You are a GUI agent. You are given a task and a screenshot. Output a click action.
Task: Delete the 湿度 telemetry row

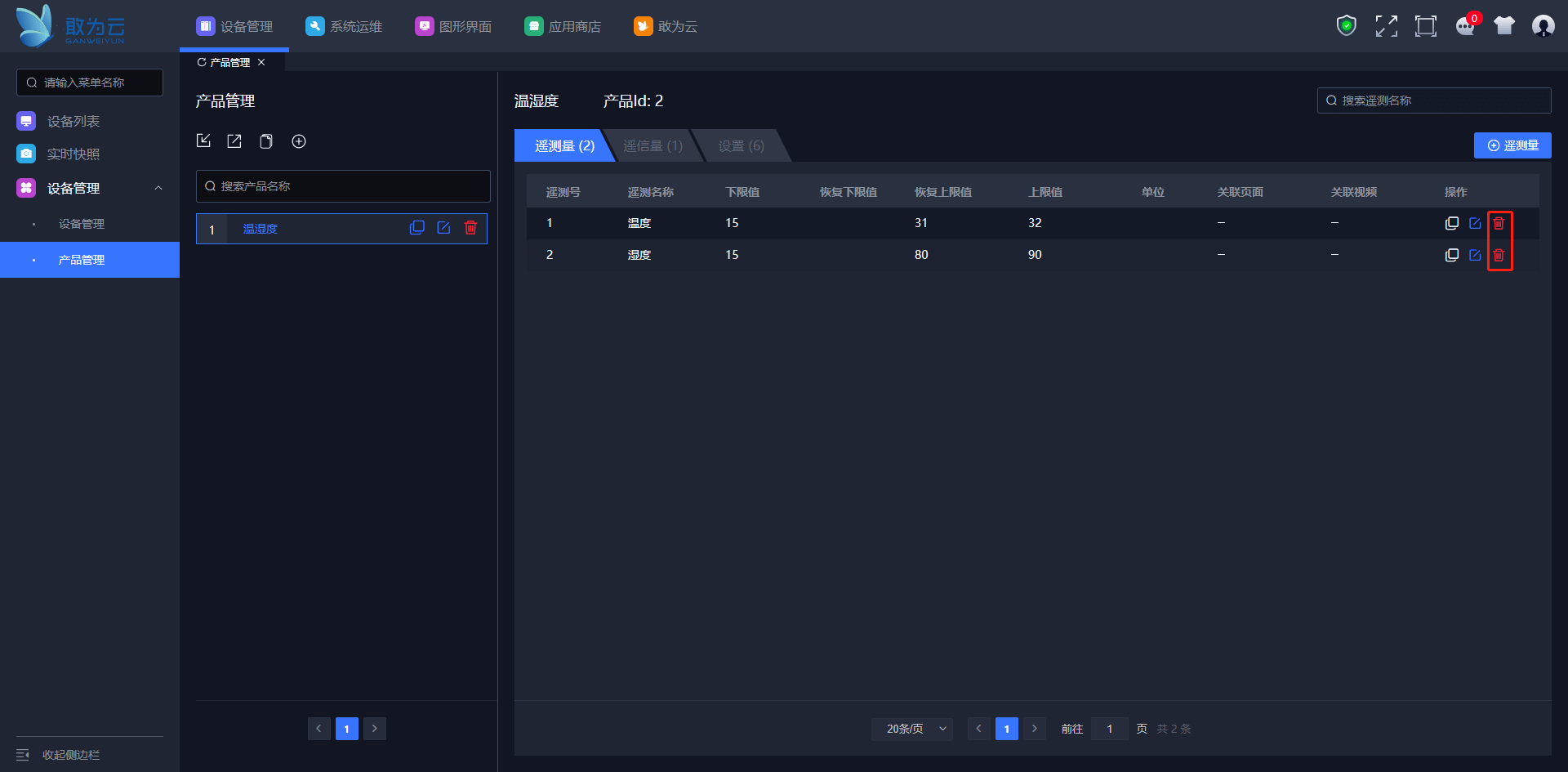tap(1499, 255)
